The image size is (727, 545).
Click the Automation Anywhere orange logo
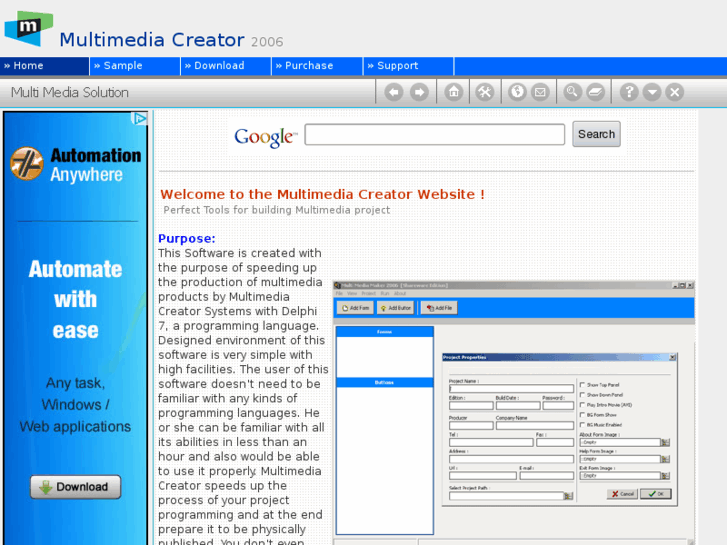tap(27, 163)
